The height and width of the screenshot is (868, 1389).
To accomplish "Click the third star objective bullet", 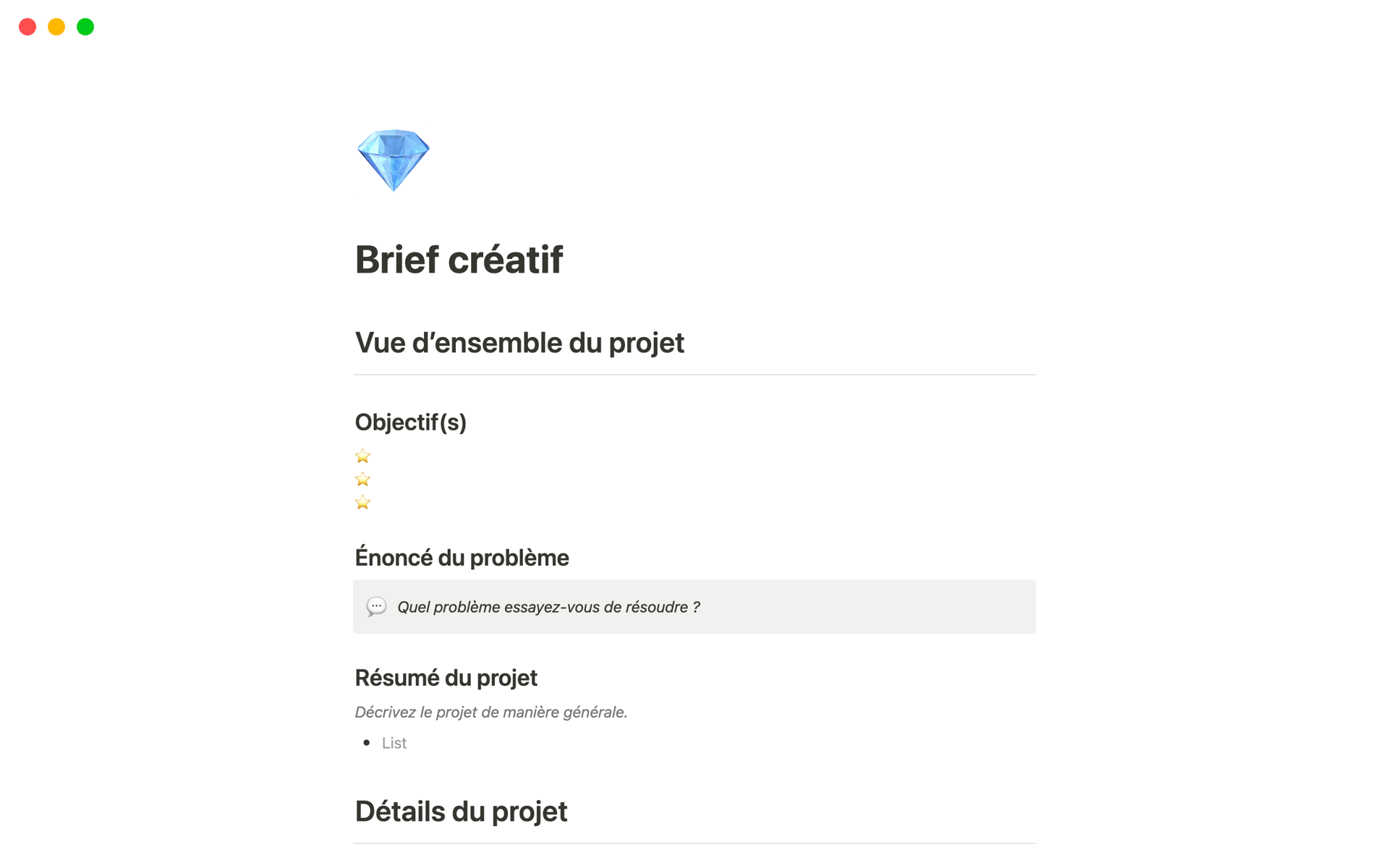I will (362, 502).
